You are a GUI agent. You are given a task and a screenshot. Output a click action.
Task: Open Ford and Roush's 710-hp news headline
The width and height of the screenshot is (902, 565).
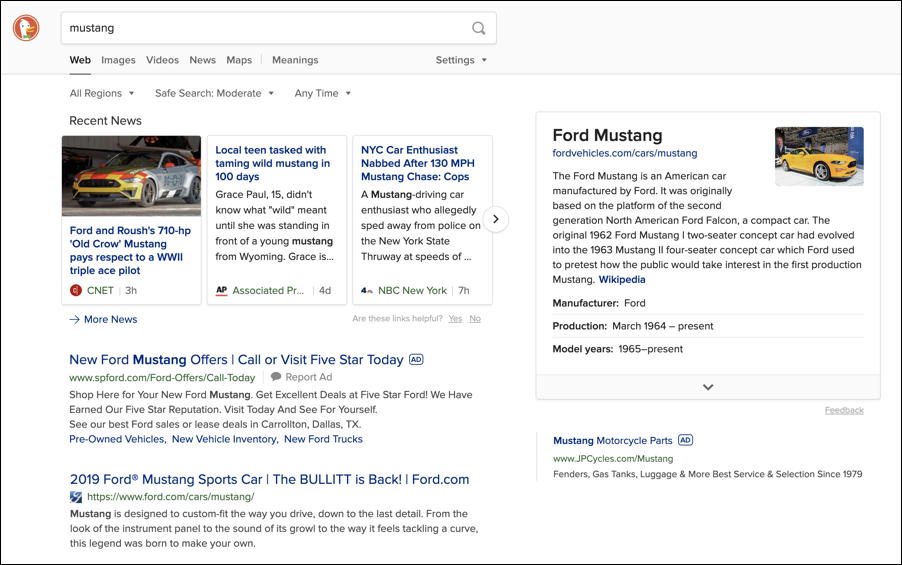[x=130, y=250]
